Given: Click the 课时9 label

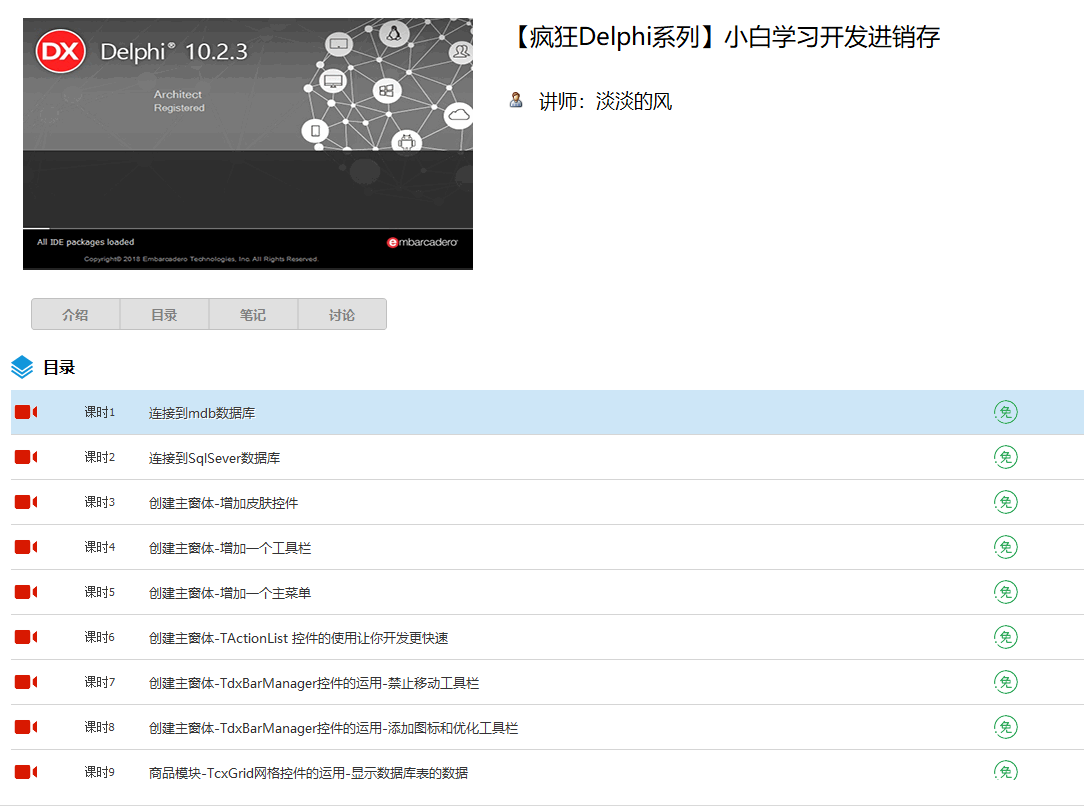Looking at the screenshot, I should point(100,771).
